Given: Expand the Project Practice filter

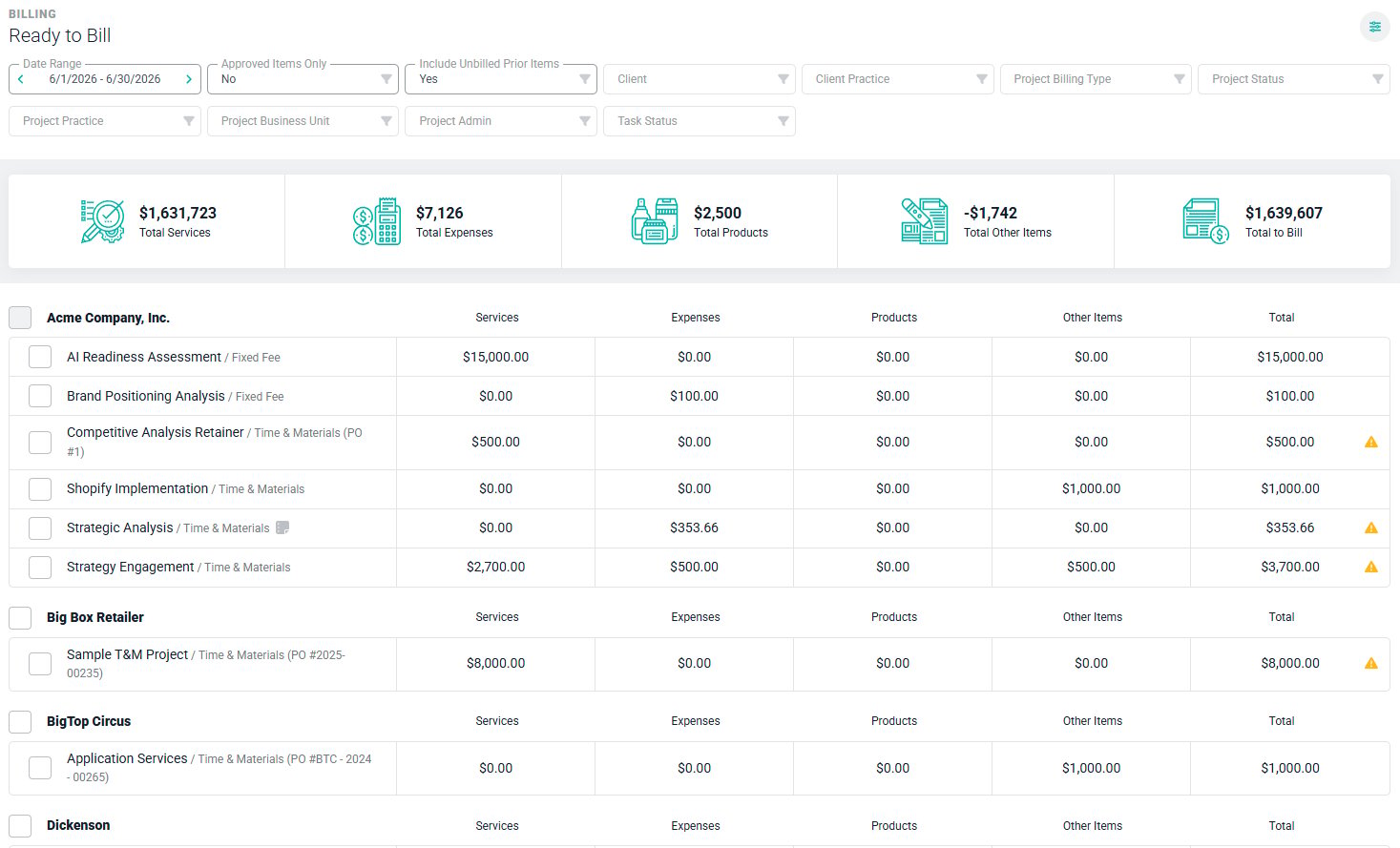Looking at the screenshot, I should (105, 121).
